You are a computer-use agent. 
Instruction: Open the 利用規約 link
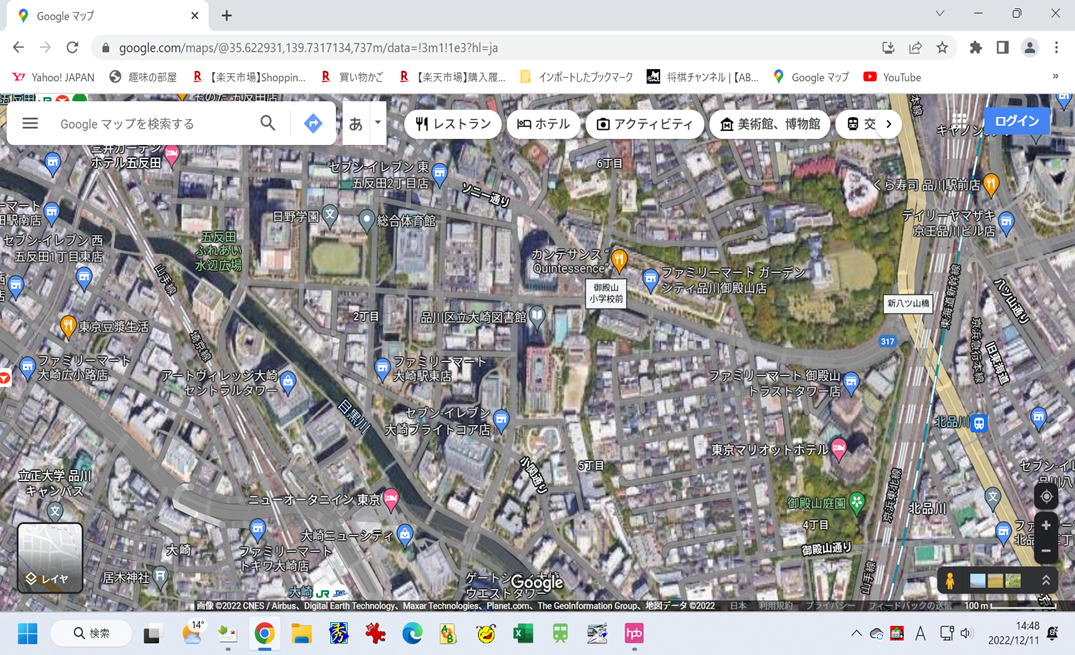pyautogui.click(x=775, y=606)
